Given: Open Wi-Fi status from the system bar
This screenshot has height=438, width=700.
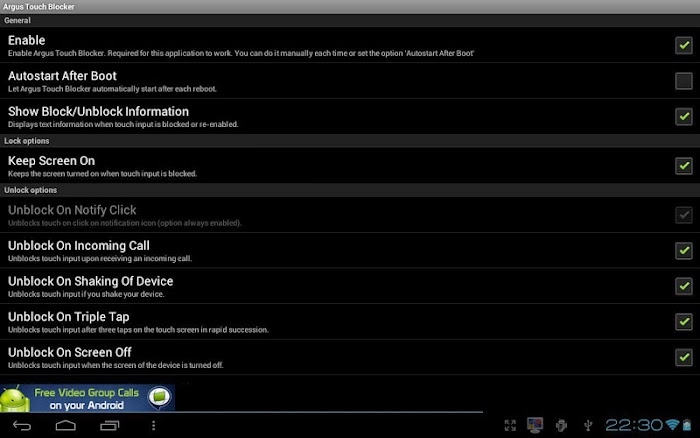Looking at the screenshot, I should pos(672,425).
